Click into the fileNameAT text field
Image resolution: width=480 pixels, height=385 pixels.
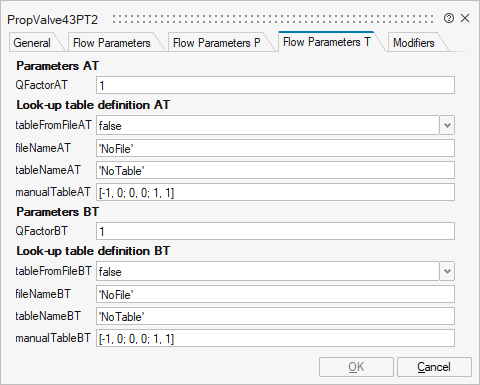pos(275,148)
